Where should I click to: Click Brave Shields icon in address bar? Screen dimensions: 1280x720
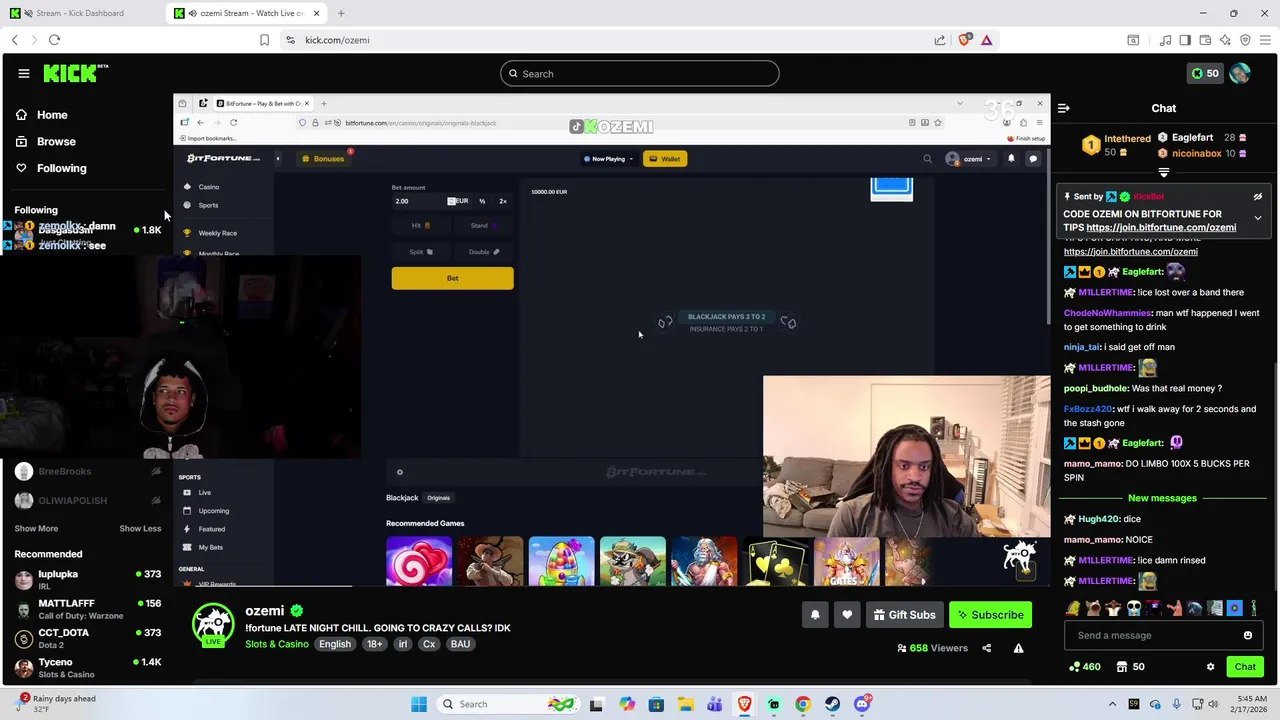tap(964, 40)
